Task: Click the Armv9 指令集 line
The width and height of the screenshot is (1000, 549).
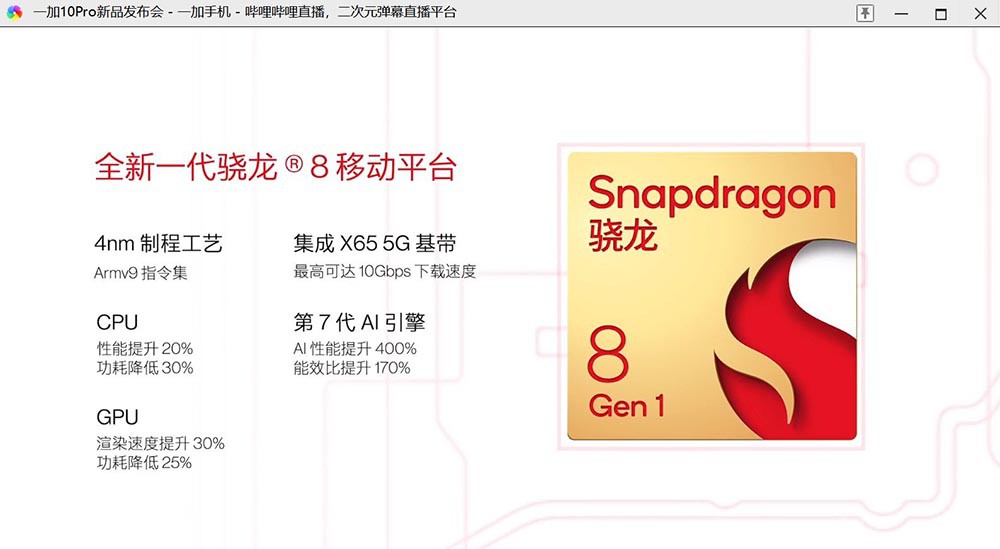Action: pyautogui.click(x=140, y=273)
